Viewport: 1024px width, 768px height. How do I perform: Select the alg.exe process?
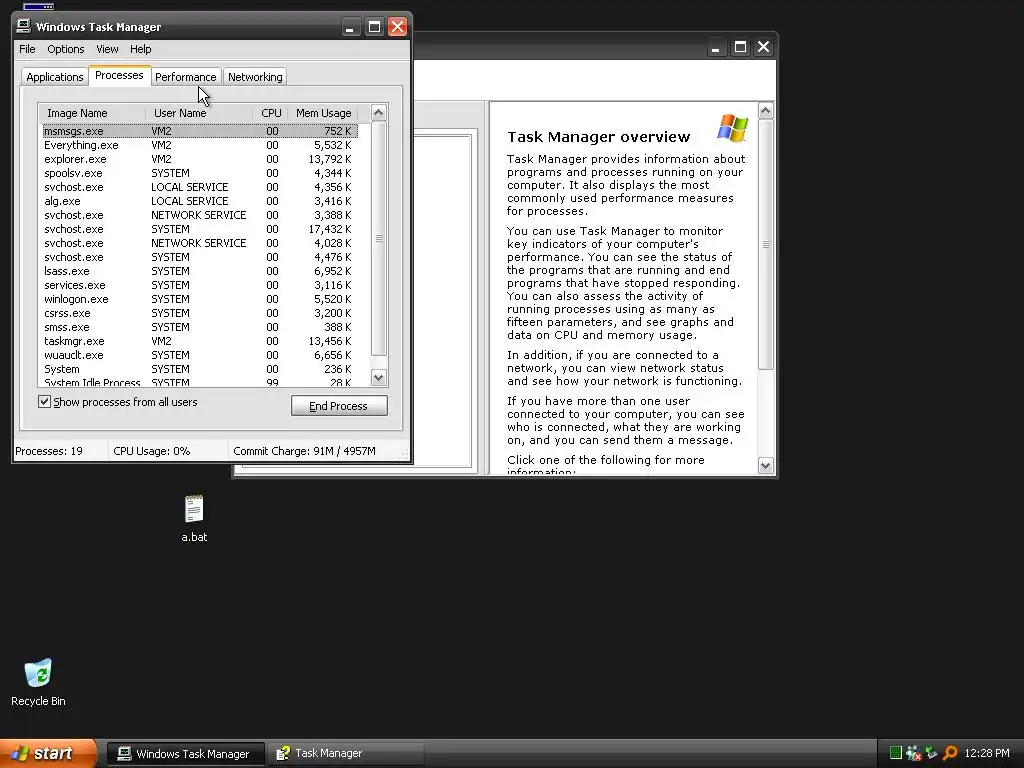[200, 201]
